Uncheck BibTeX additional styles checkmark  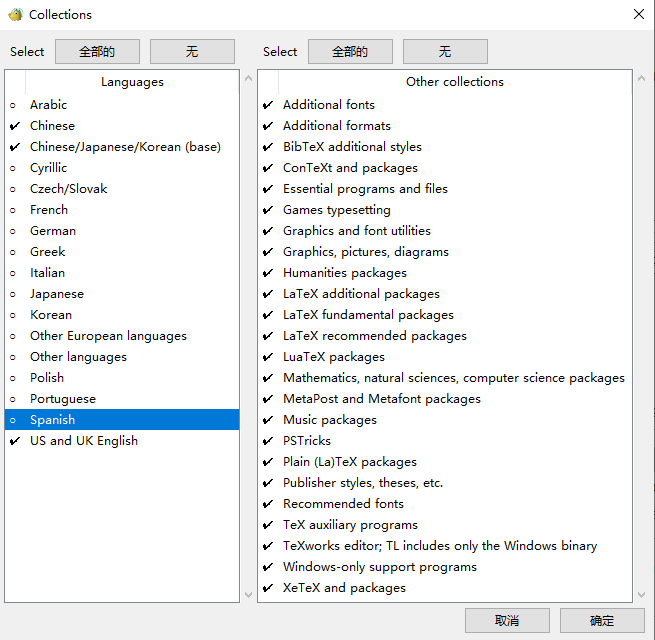(268, 147)
